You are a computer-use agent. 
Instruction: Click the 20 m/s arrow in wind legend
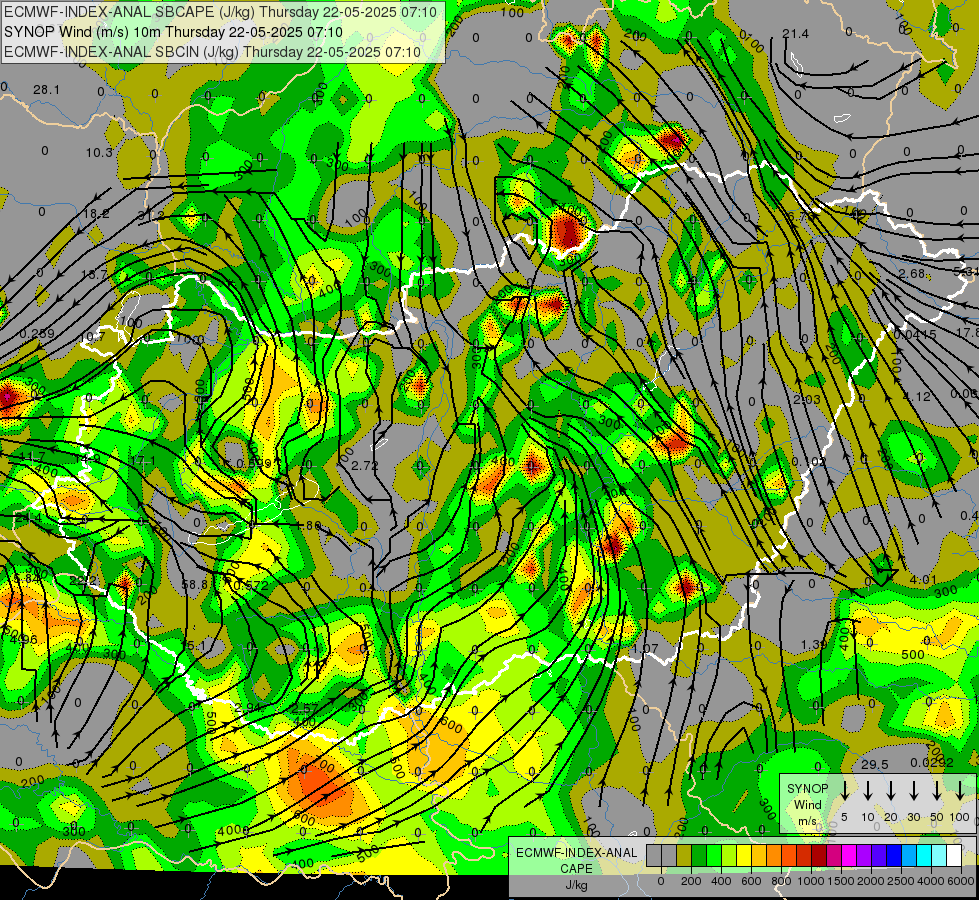[891, 791]
